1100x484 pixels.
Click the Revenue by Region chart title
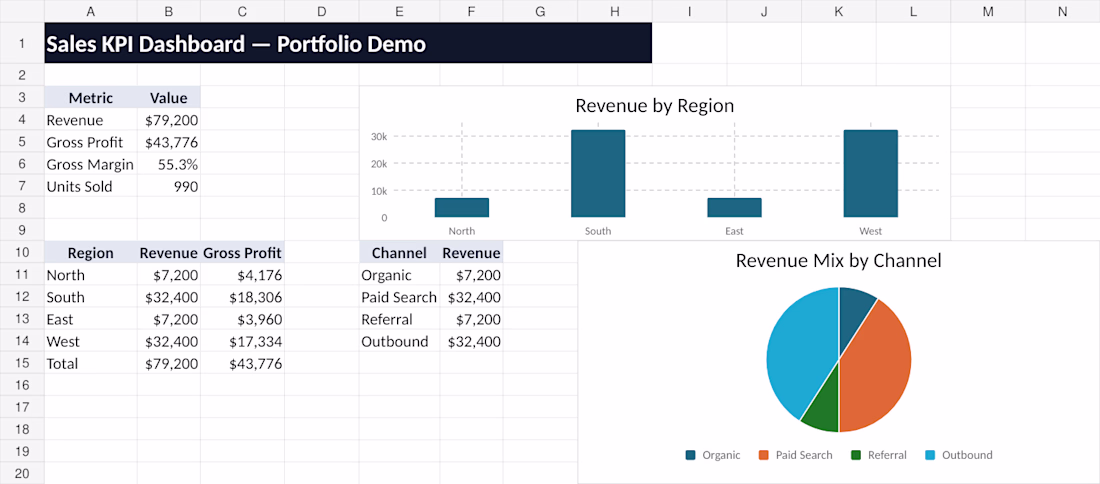click(655, 105)
